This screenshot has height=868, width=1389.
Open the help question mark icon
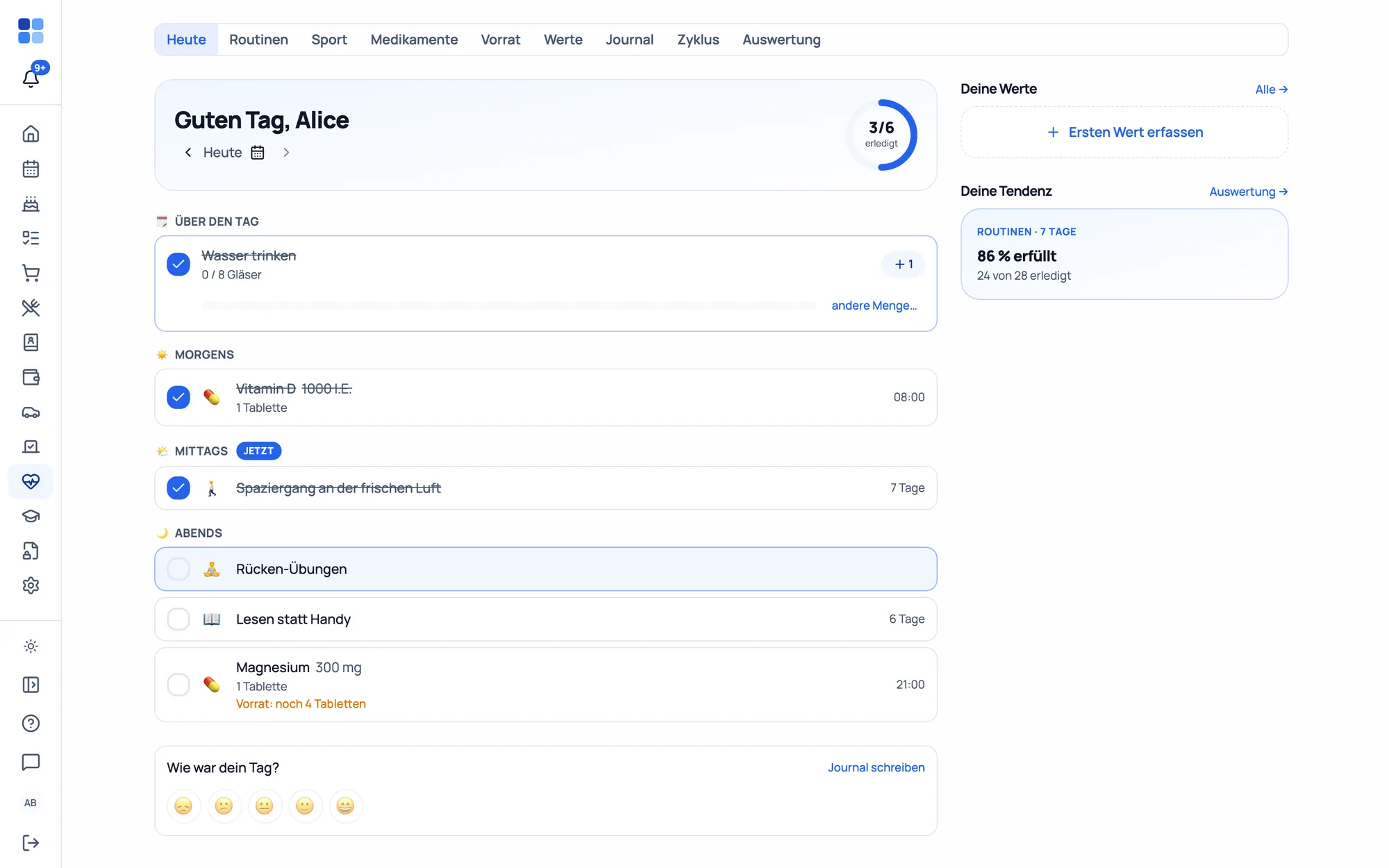31,724
